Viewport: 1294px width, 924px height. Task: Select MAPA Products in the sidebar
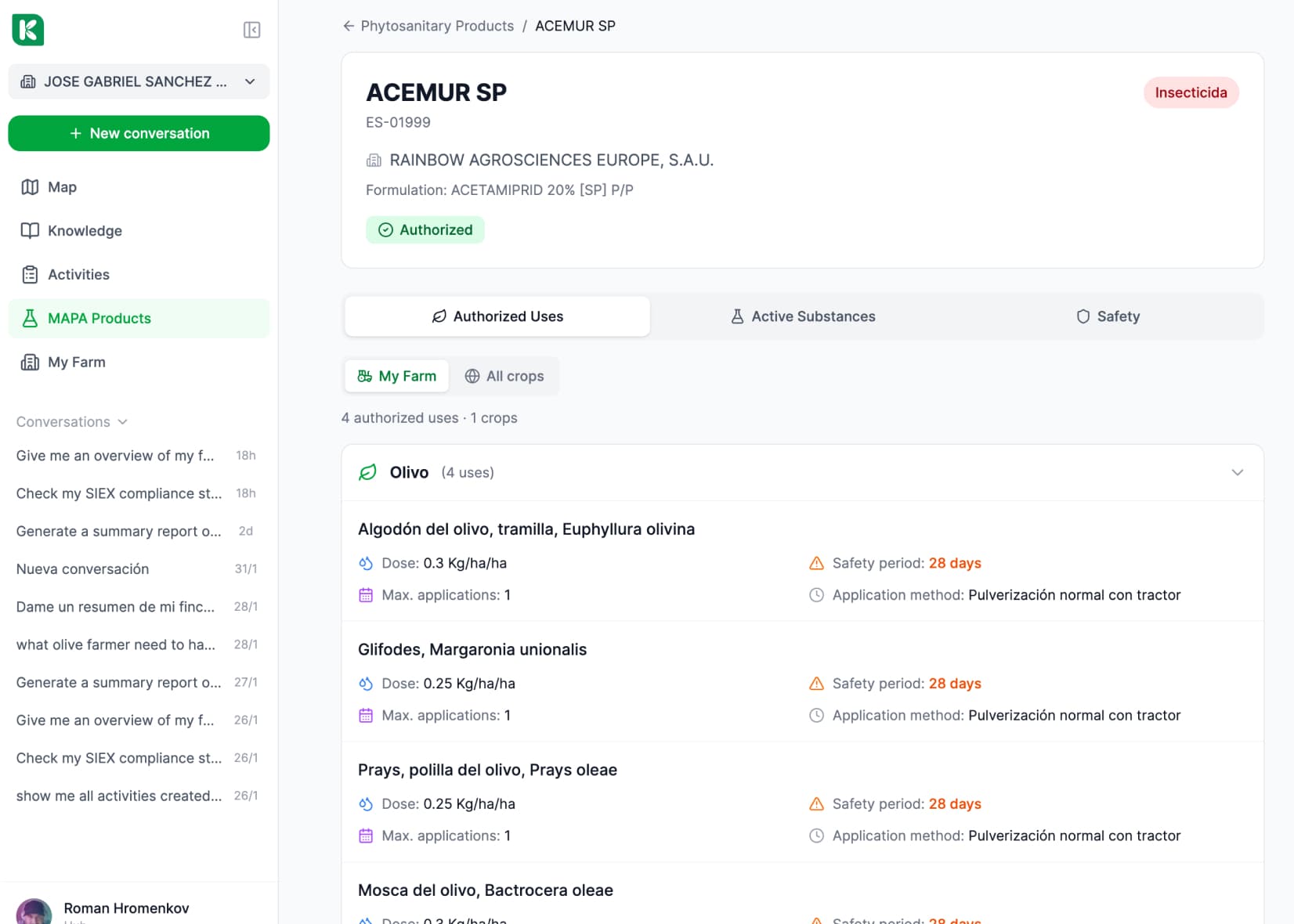click(99, 318)
